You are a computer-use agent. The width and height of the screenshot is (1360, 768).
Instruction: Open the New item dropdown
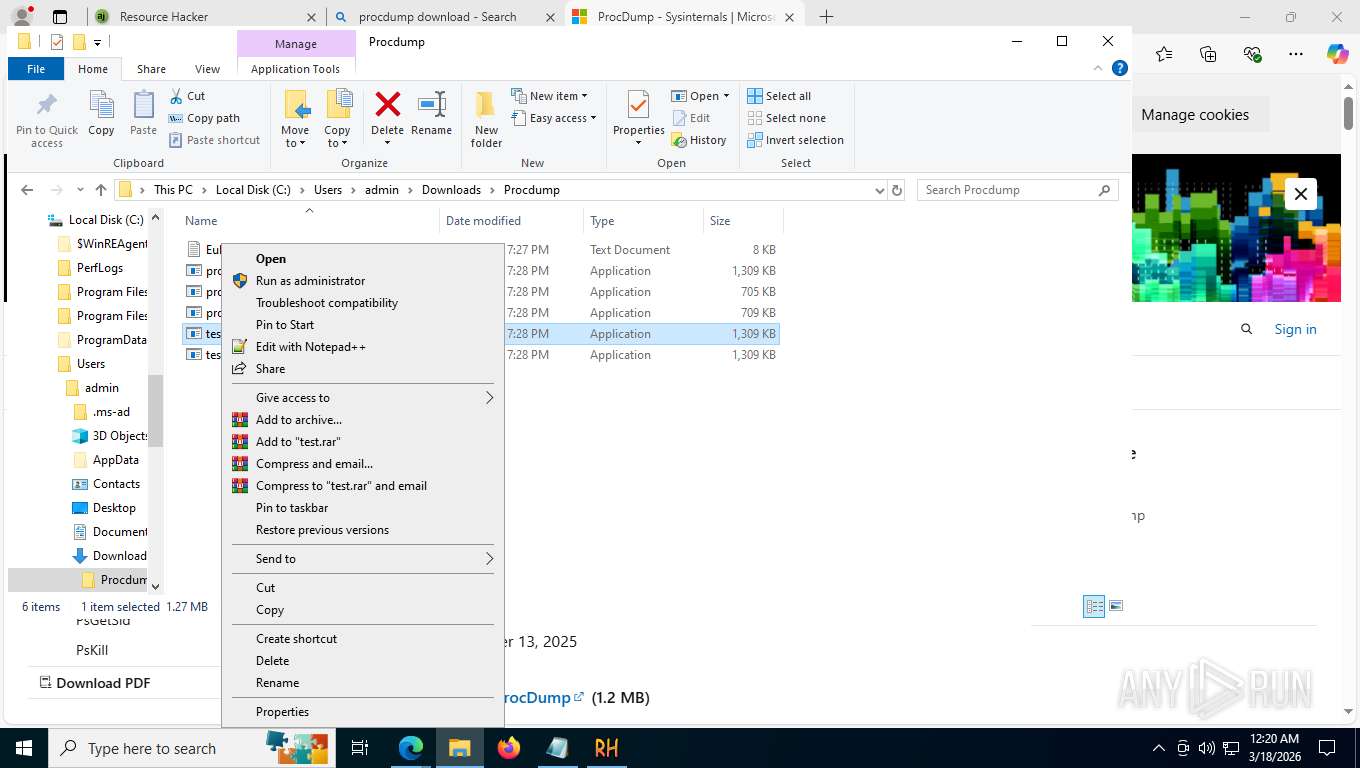coord(549,96)
